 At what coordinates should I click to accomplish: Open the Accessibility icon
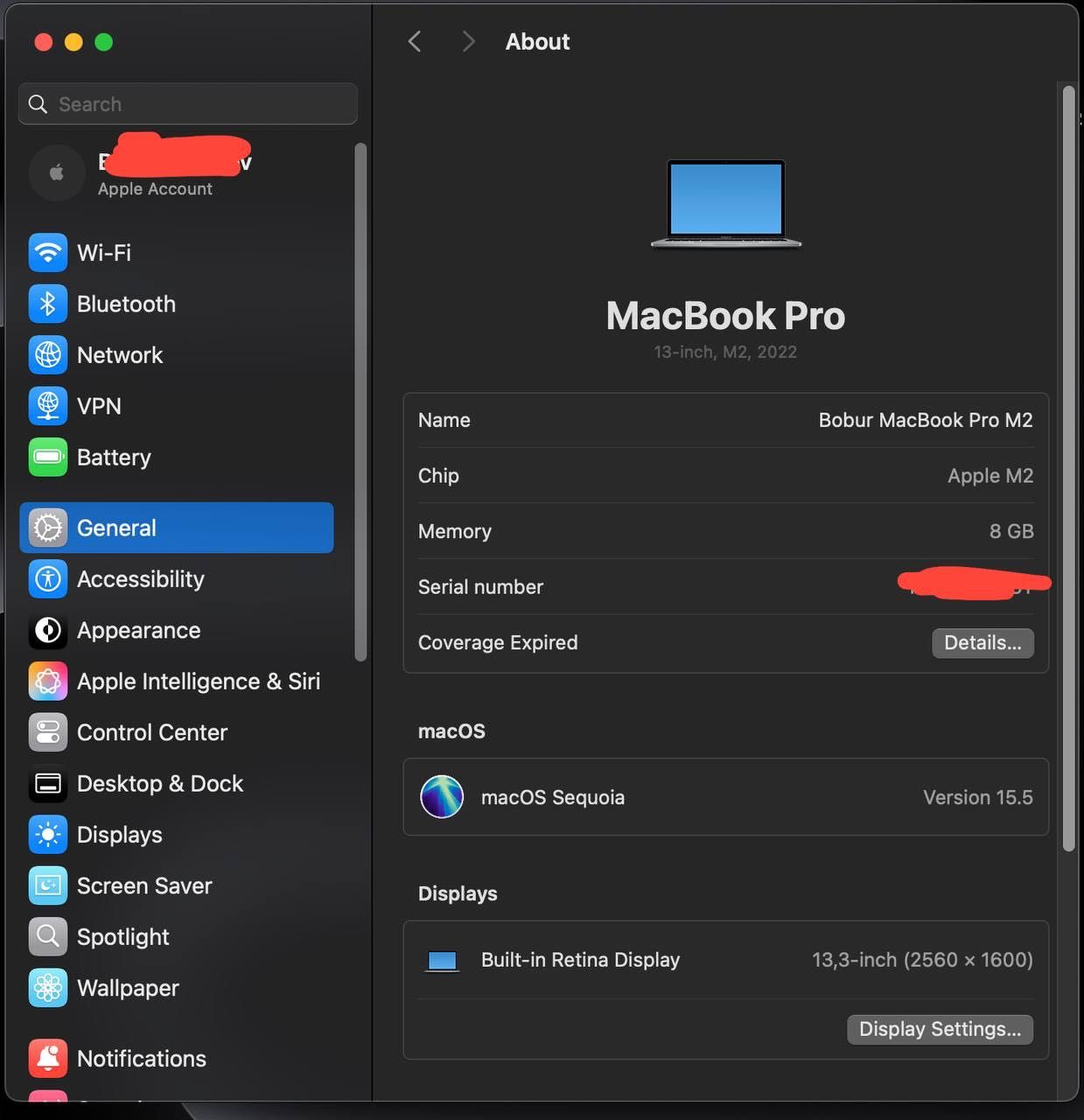click(48, 579)
